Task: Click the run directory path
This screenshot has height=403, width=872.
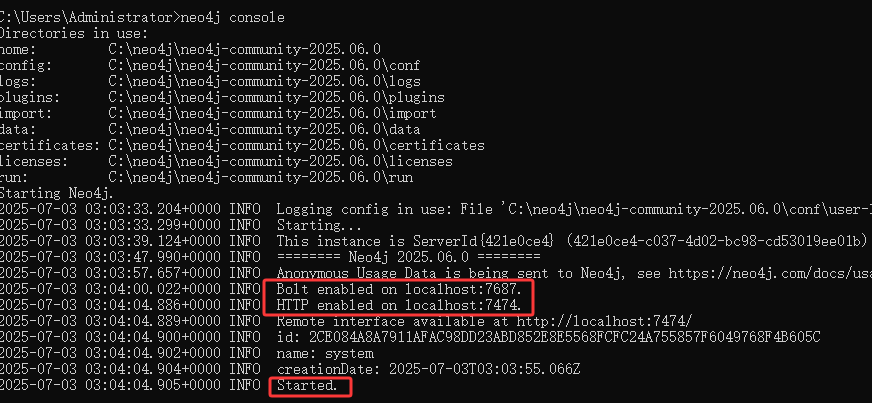Action: pos(260,178)
